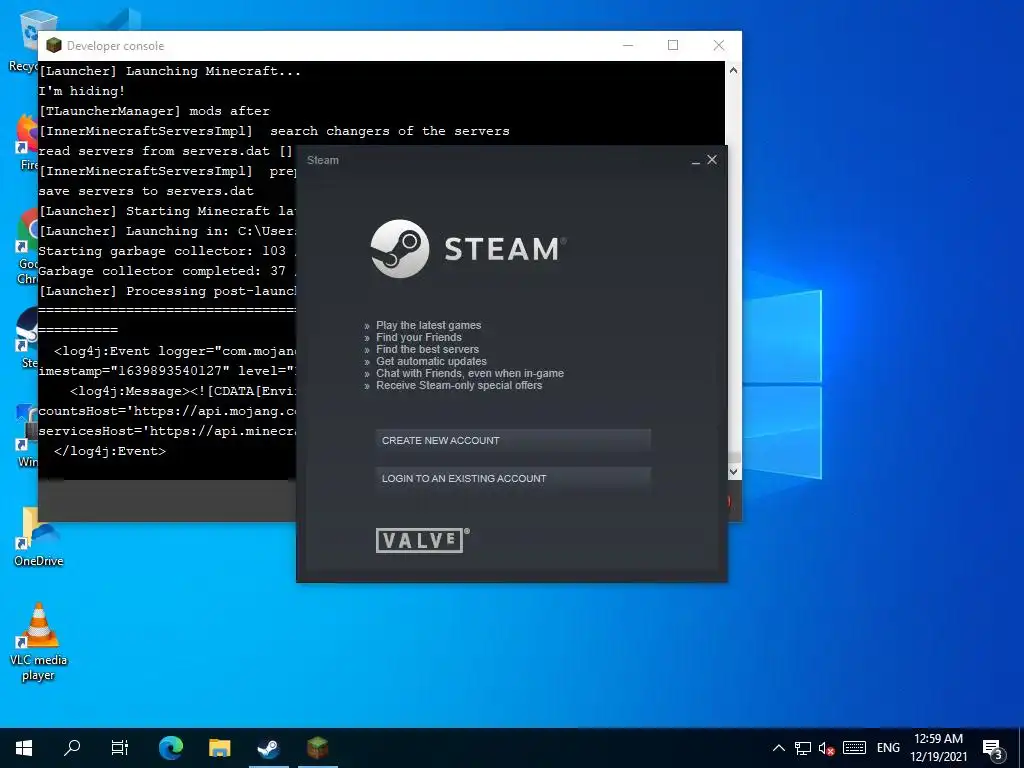Open Task View on the taskbar
This screenshot has height=768, width=1024.
[120, 747]
